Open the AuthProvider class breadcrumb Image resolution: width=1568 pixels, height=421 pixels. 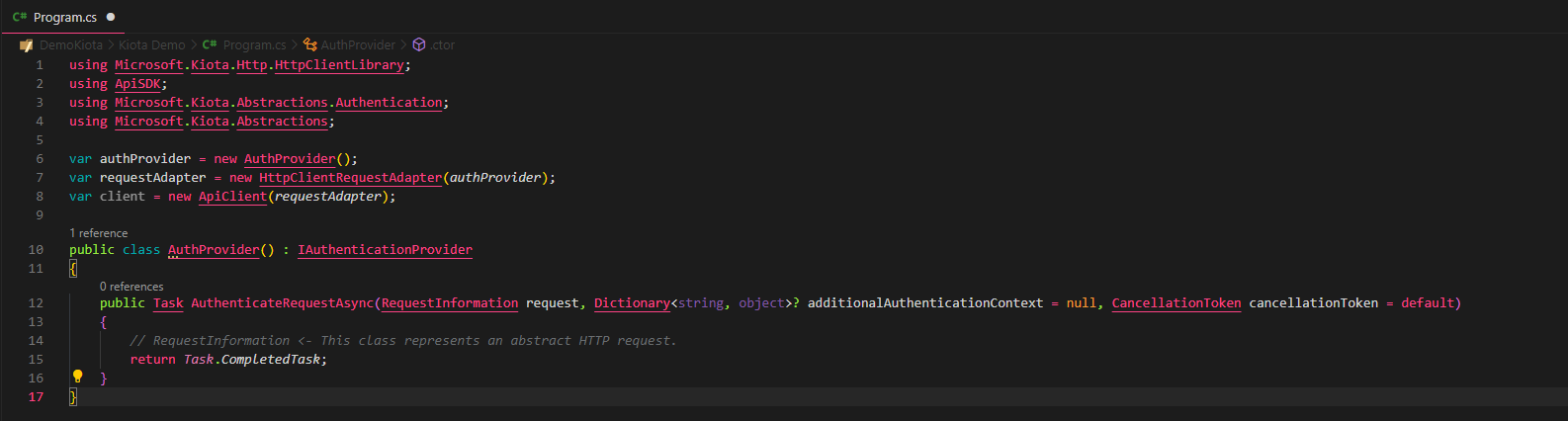point(358,44)
